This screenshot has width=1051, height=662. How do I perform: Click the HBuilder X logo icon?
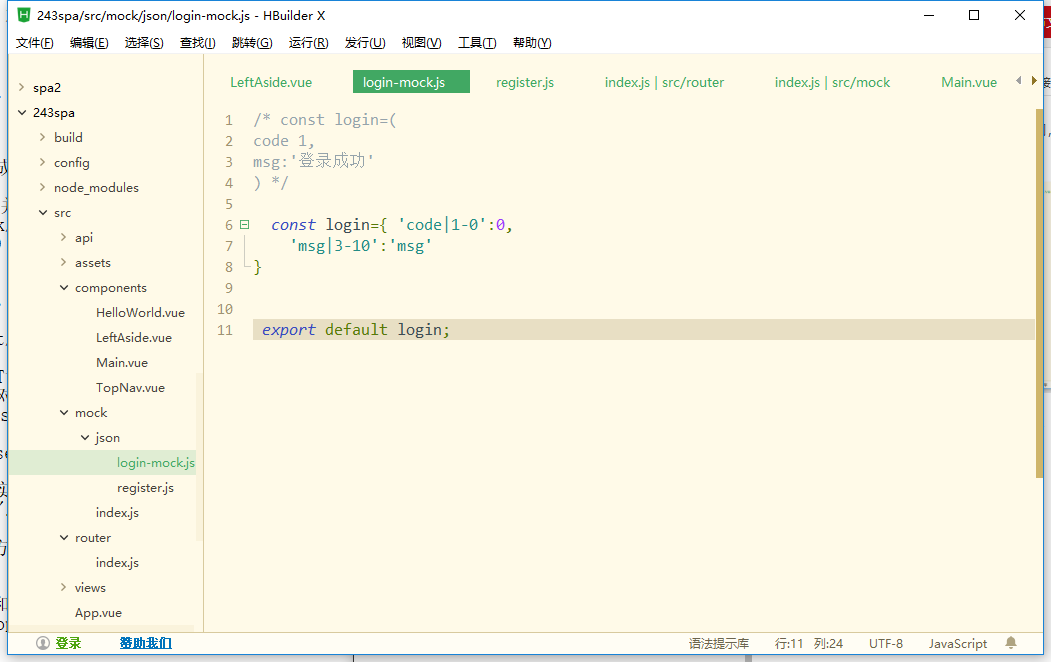23,15
